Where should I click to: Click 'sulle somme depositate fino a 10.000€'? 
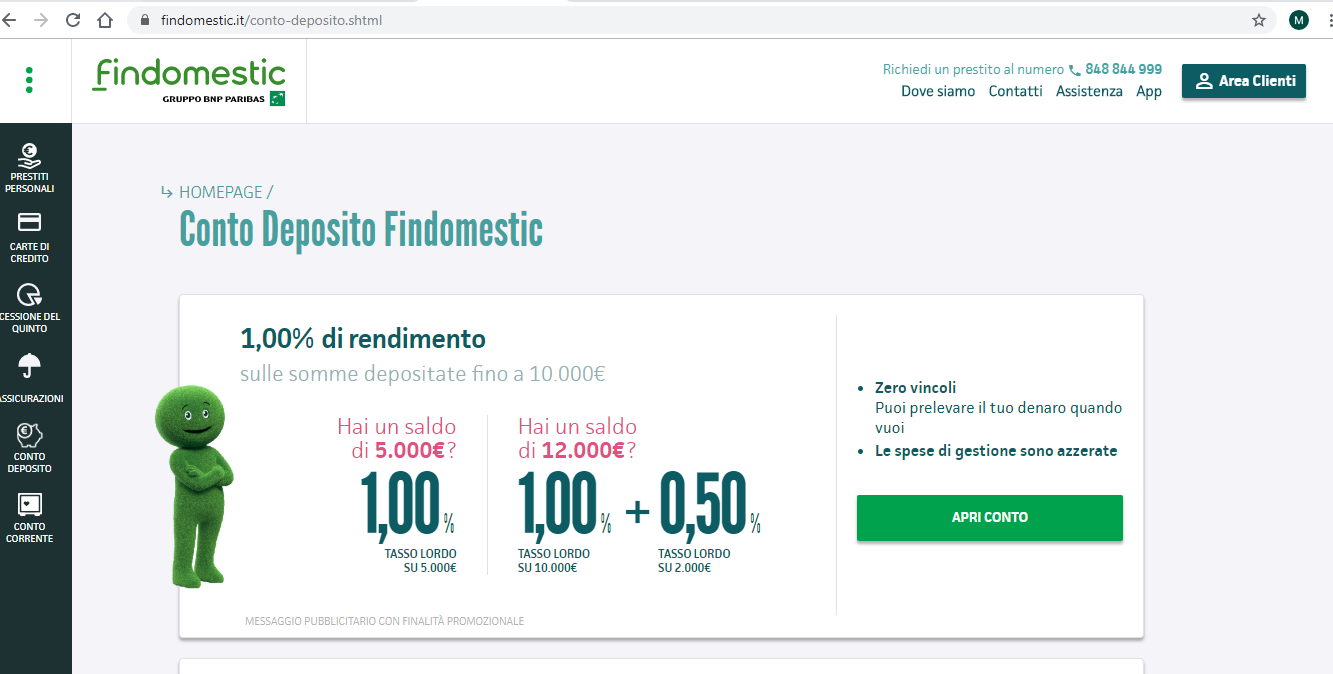pos(422,375)
